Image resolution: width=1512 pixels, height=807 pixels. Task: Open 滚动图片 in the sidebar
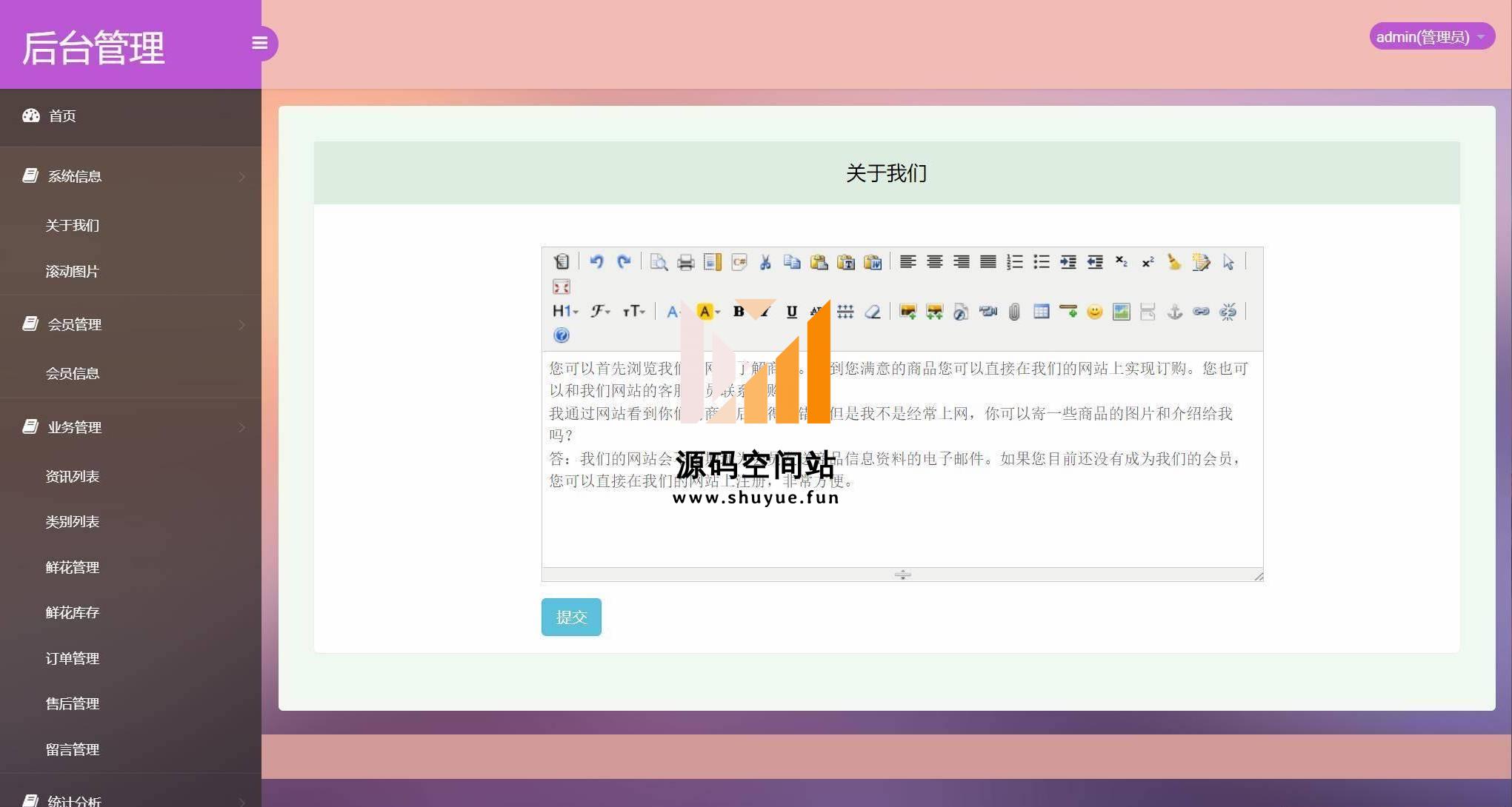(72, 272)
